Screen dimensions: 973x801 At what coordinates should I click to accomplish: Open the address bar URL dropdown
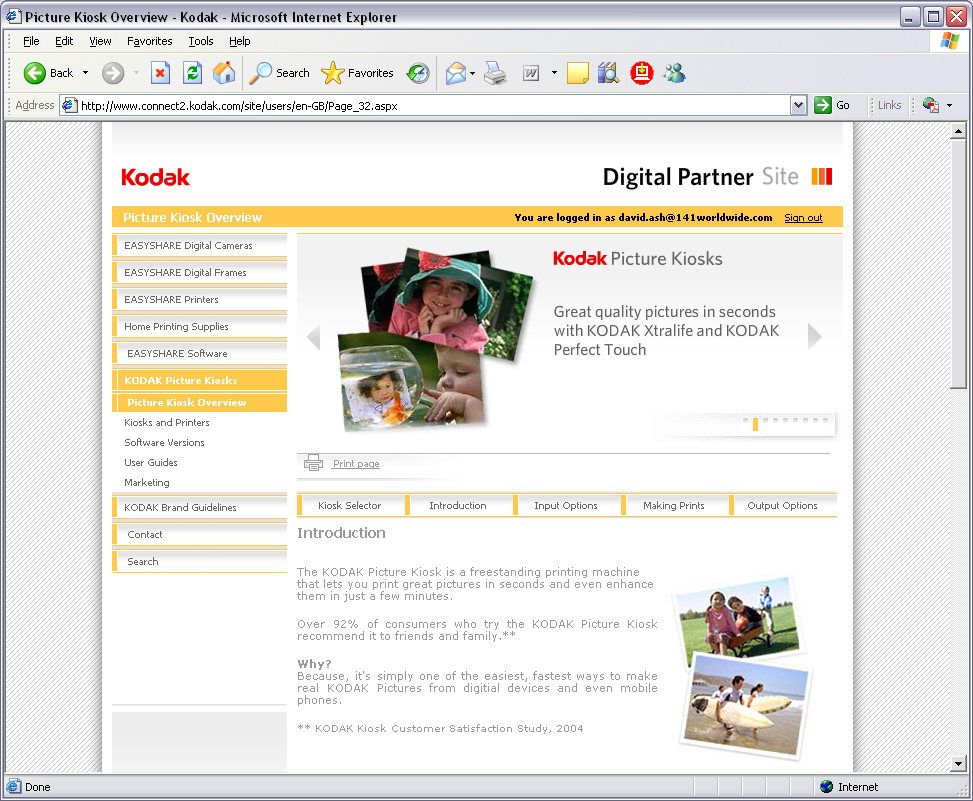799,105
